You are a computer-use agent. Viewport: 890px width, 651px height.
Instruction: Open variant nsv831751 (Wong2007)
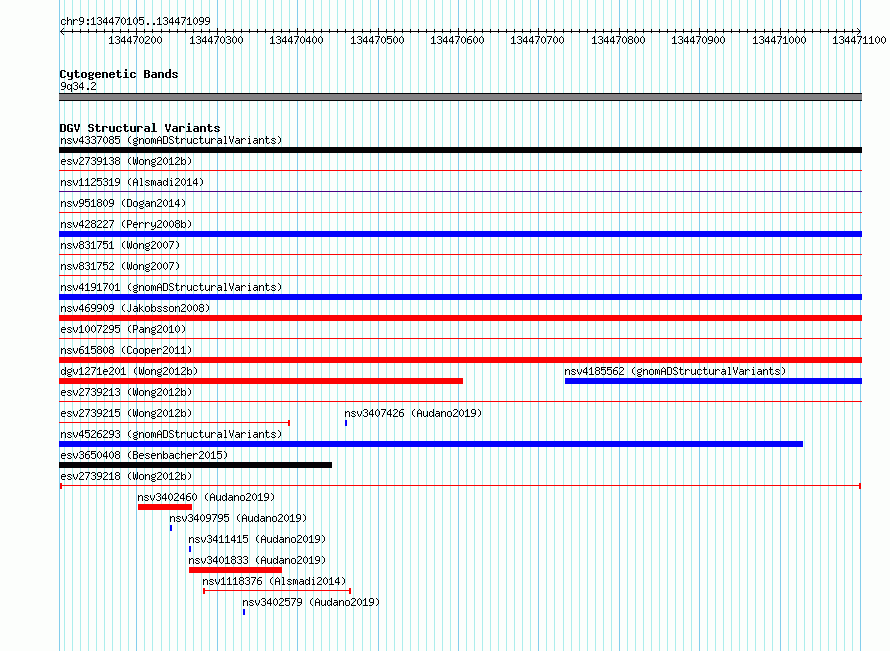coord(120,245)
